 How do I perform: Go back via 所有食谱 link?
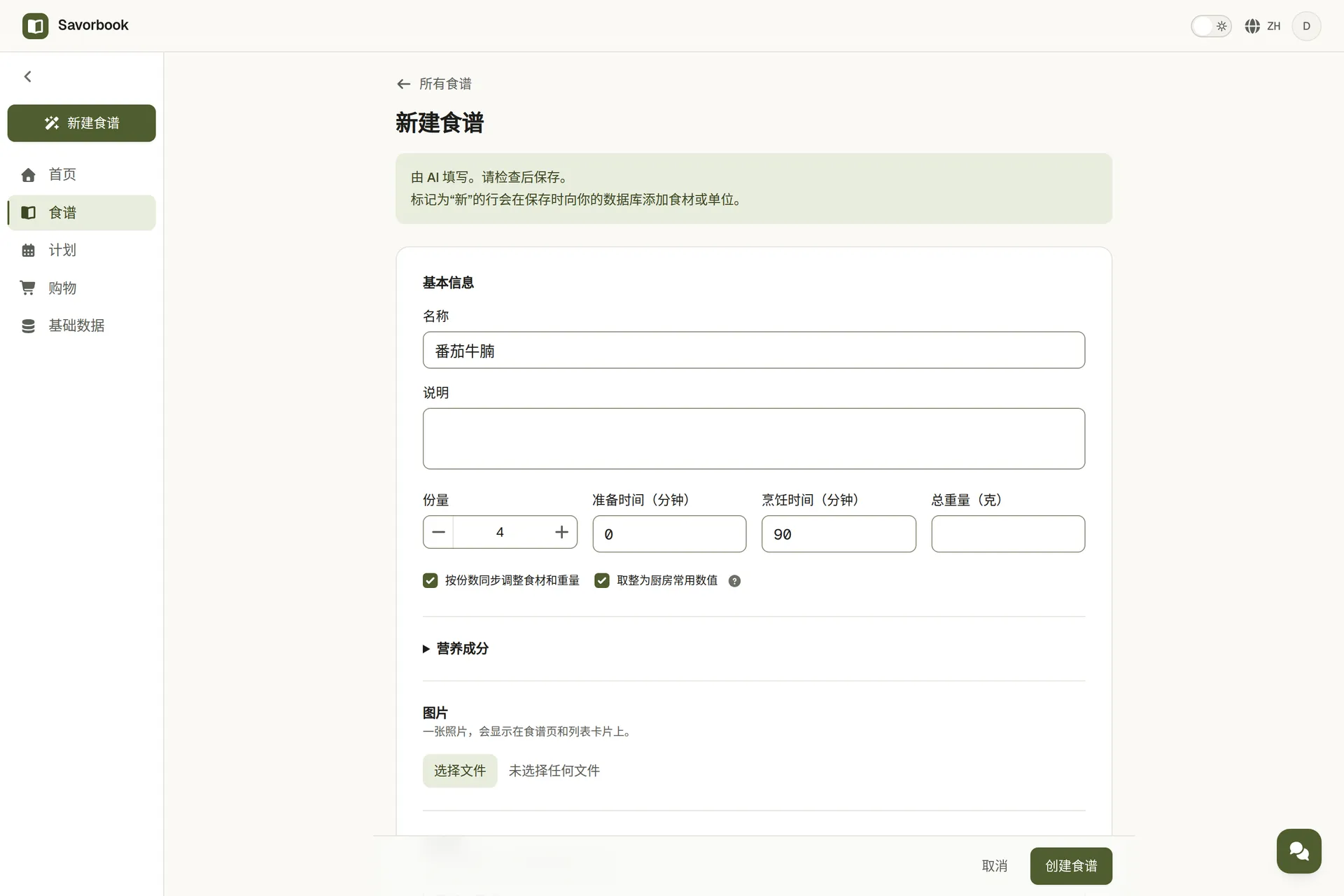pyautogui.click(x=434, y=84)
